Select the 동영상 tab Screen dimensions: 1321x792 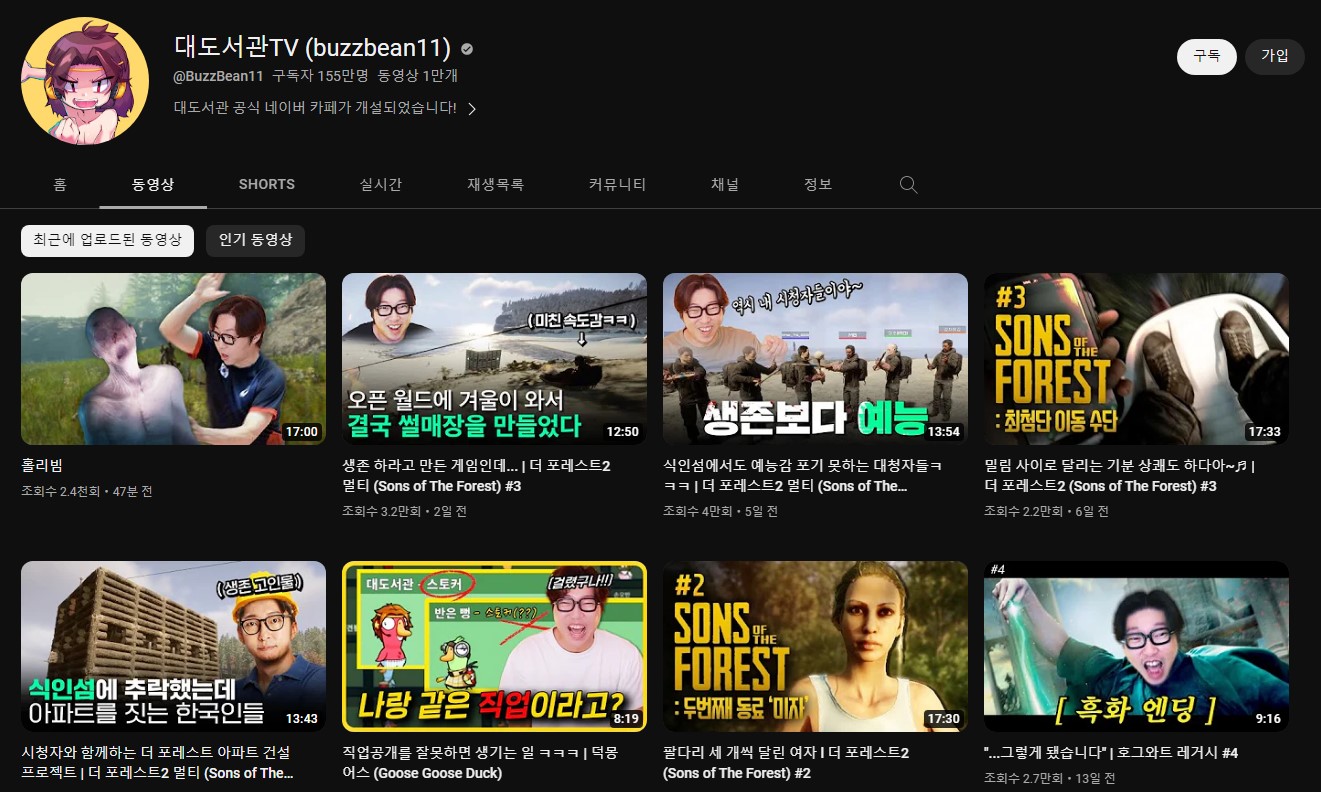[153, 184]
